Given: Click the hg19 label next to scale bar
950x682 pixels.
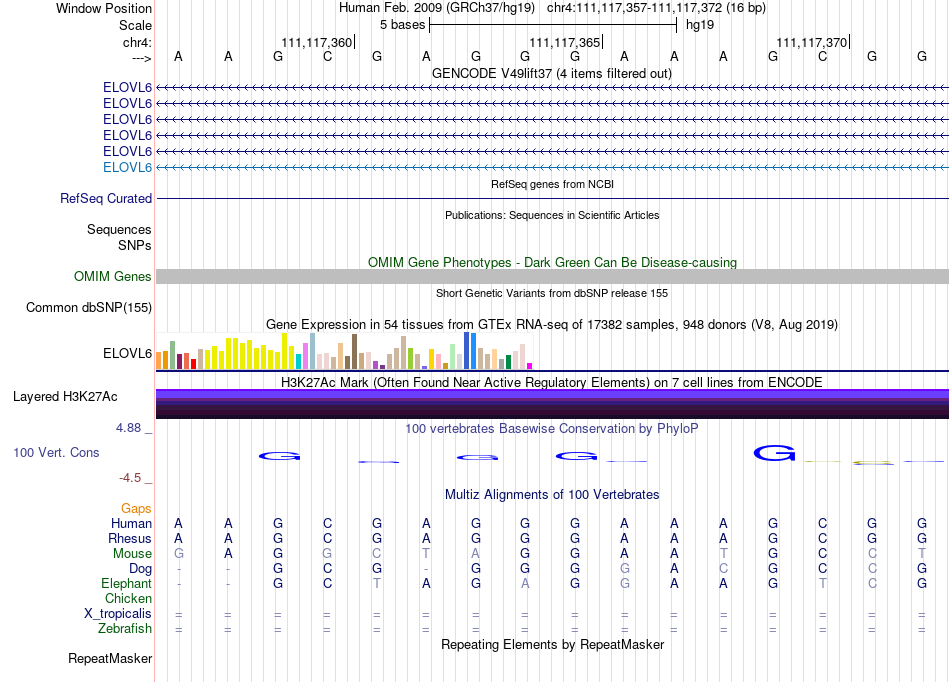Looking at the screenshot, I should click(700, 25).
